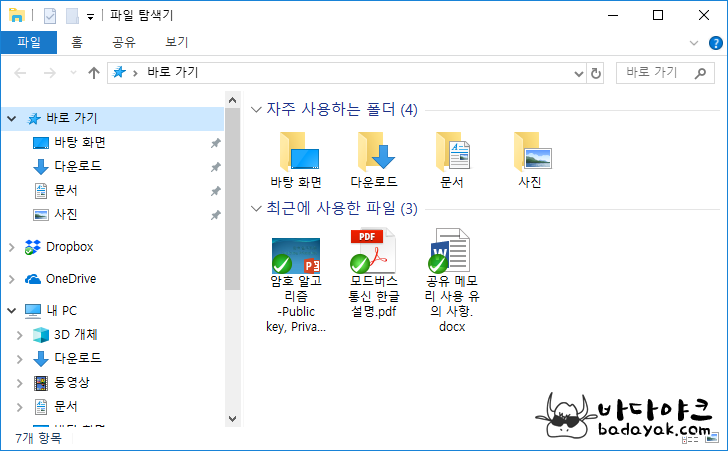Click the new folder icon in quick access toolbar
The width and height of the screenshot is (728, 451).
(72, 16)
